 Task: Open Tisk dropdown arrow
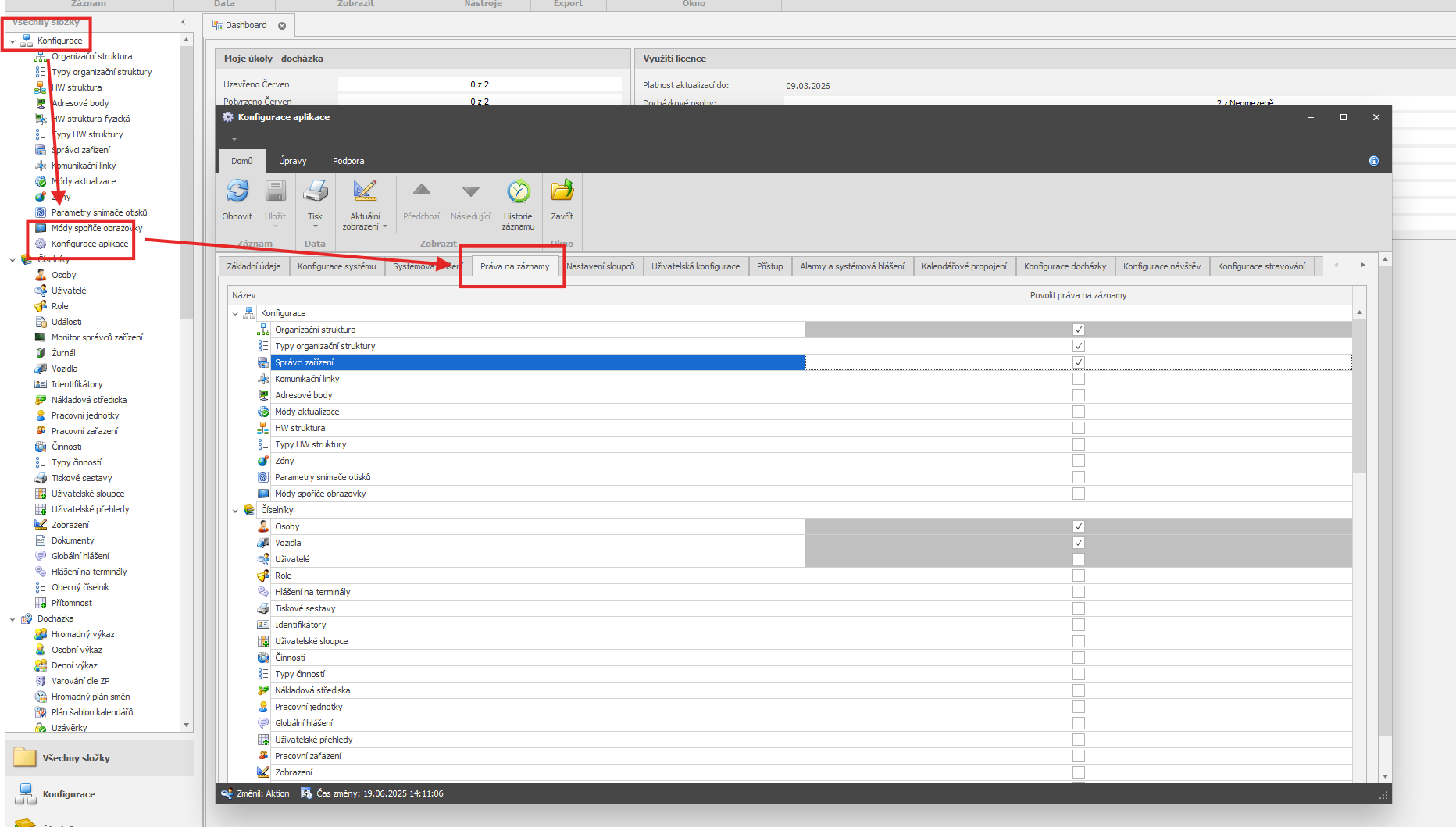316,227
